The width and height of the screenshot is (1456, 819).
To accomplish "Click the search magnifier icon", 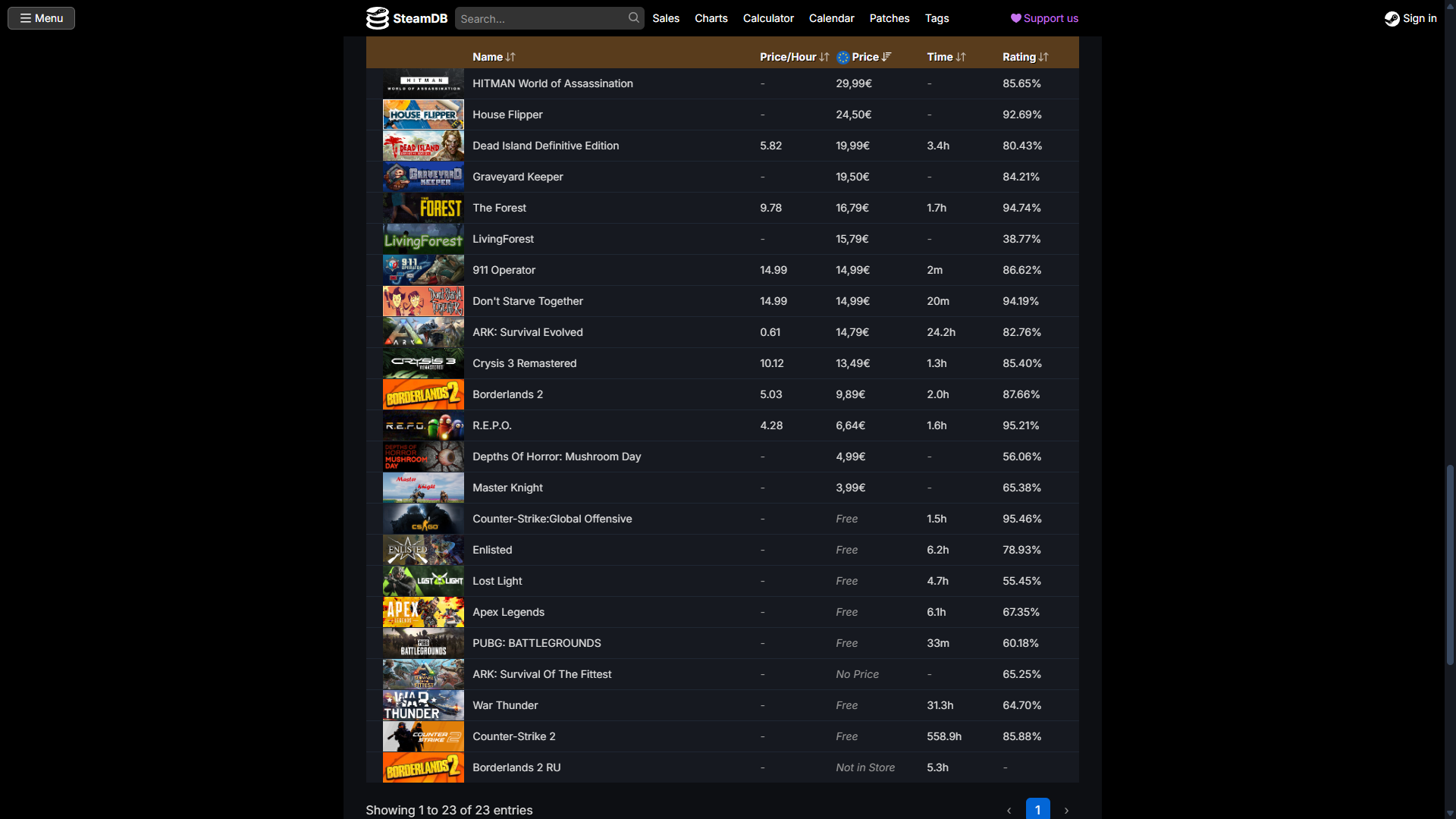I will click(x=634, y=17).
